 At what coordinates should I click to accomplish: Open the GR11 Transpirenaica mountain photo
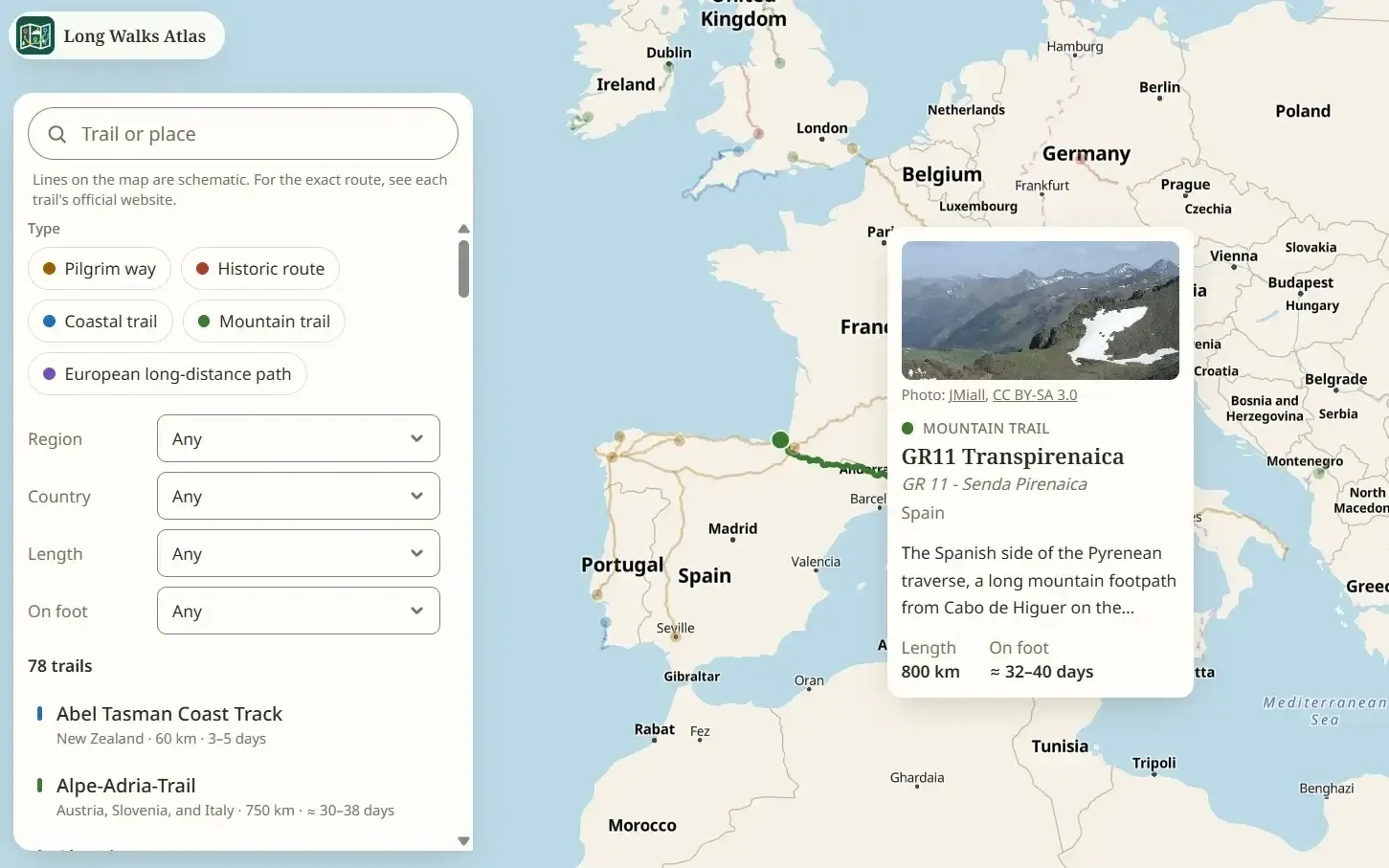tap(1041, 310)
